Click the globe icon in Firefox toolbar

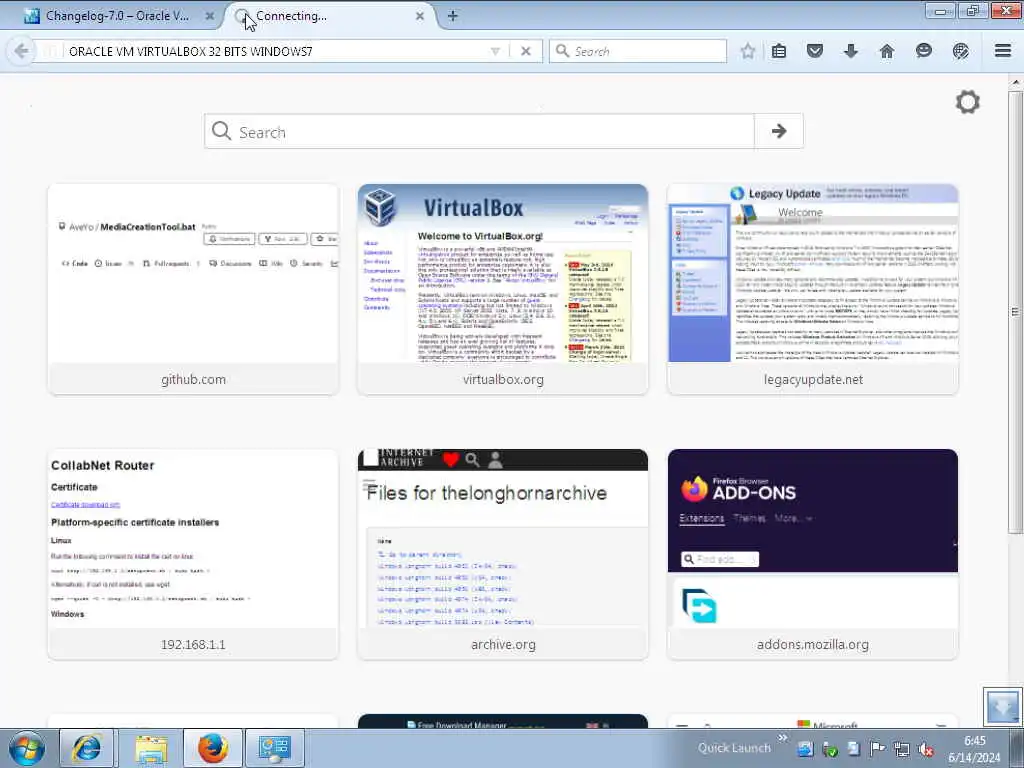click(961, 51)
